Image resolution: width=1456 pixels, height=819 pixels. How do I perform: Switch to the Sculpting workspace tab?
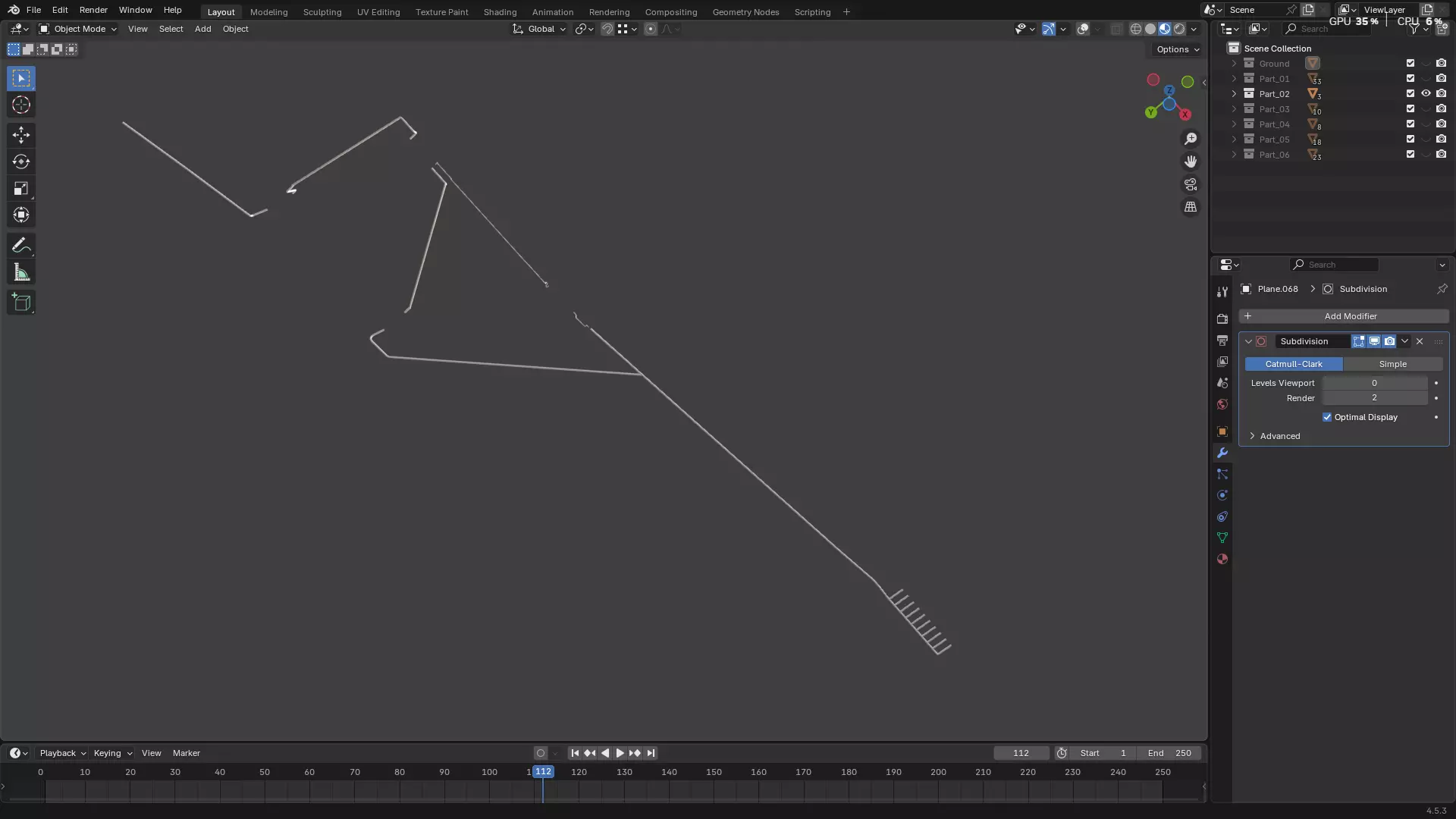pos(322,12)
